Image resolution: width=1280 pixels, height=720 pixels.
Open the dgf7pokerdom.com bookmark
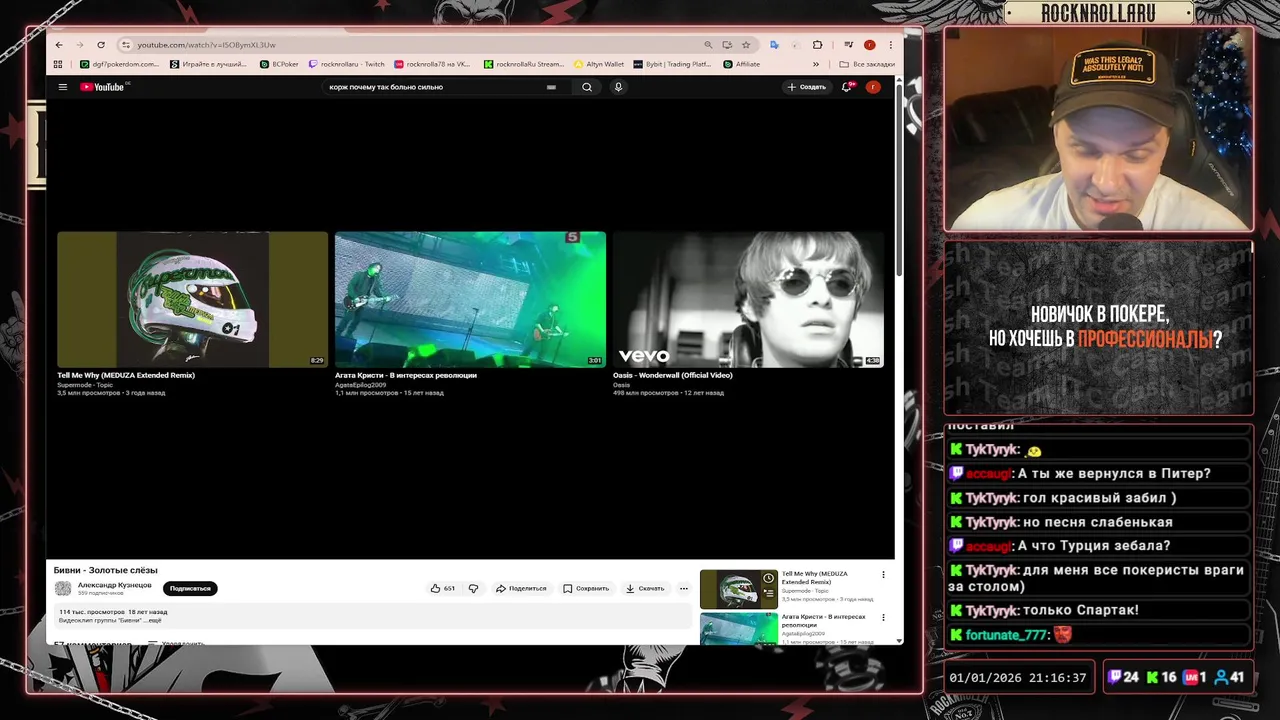coord(119,64)
